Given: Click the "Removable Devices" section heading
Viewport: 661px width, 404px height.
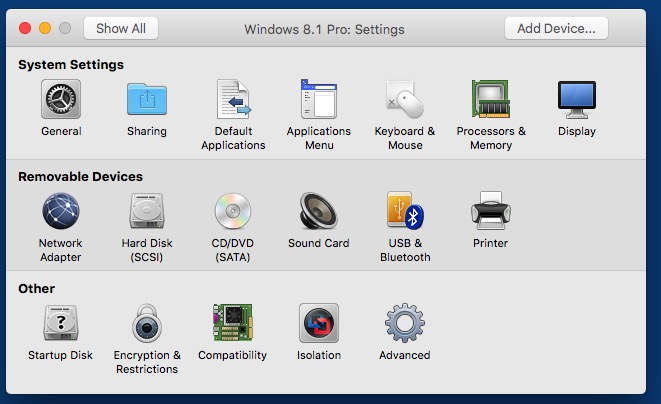Looking at the screenshot, I should tap(81, 176).
